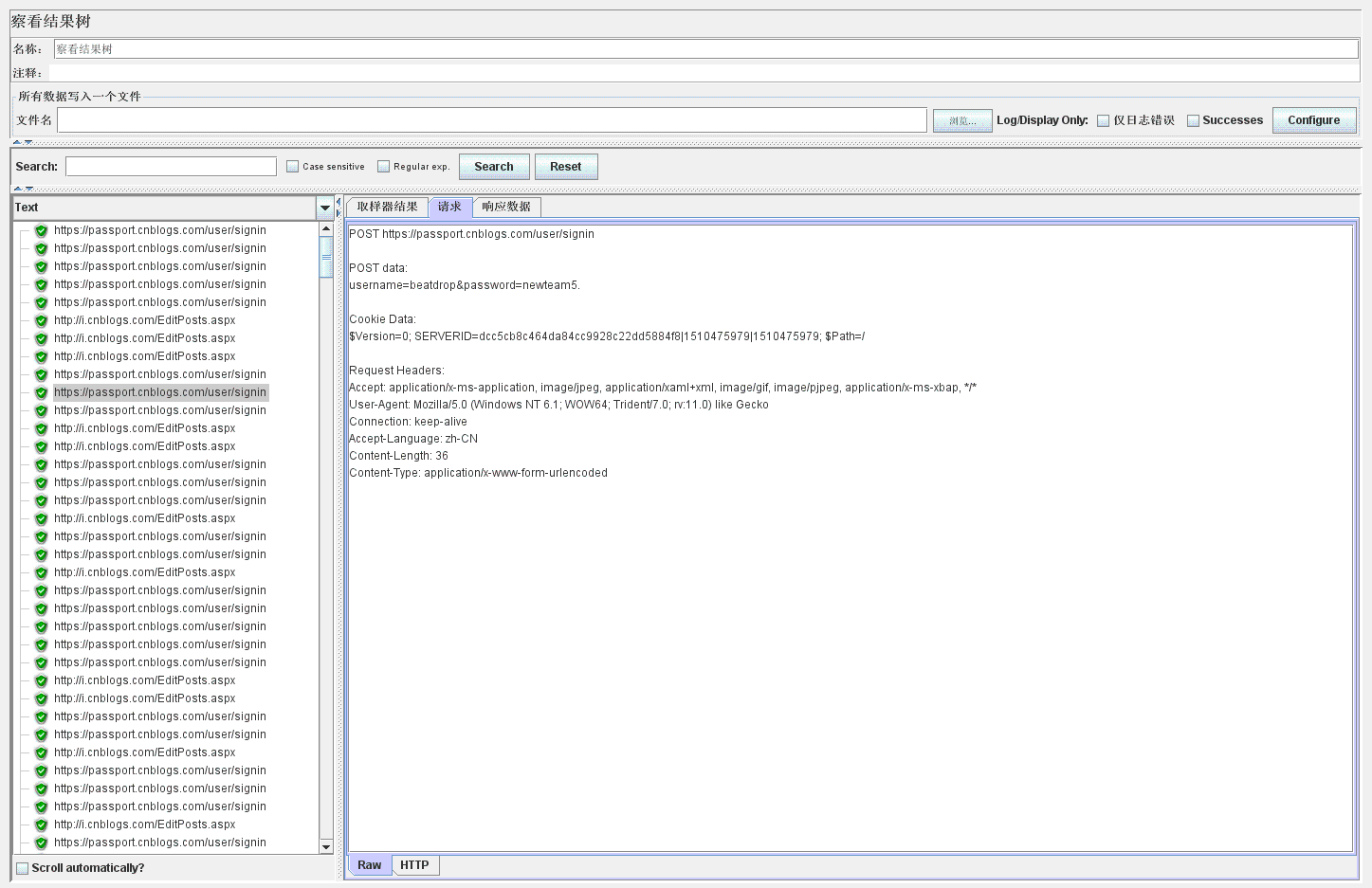Toggle the Regular exp. checkbox
1372x888 pixels.
click(384, 167)
